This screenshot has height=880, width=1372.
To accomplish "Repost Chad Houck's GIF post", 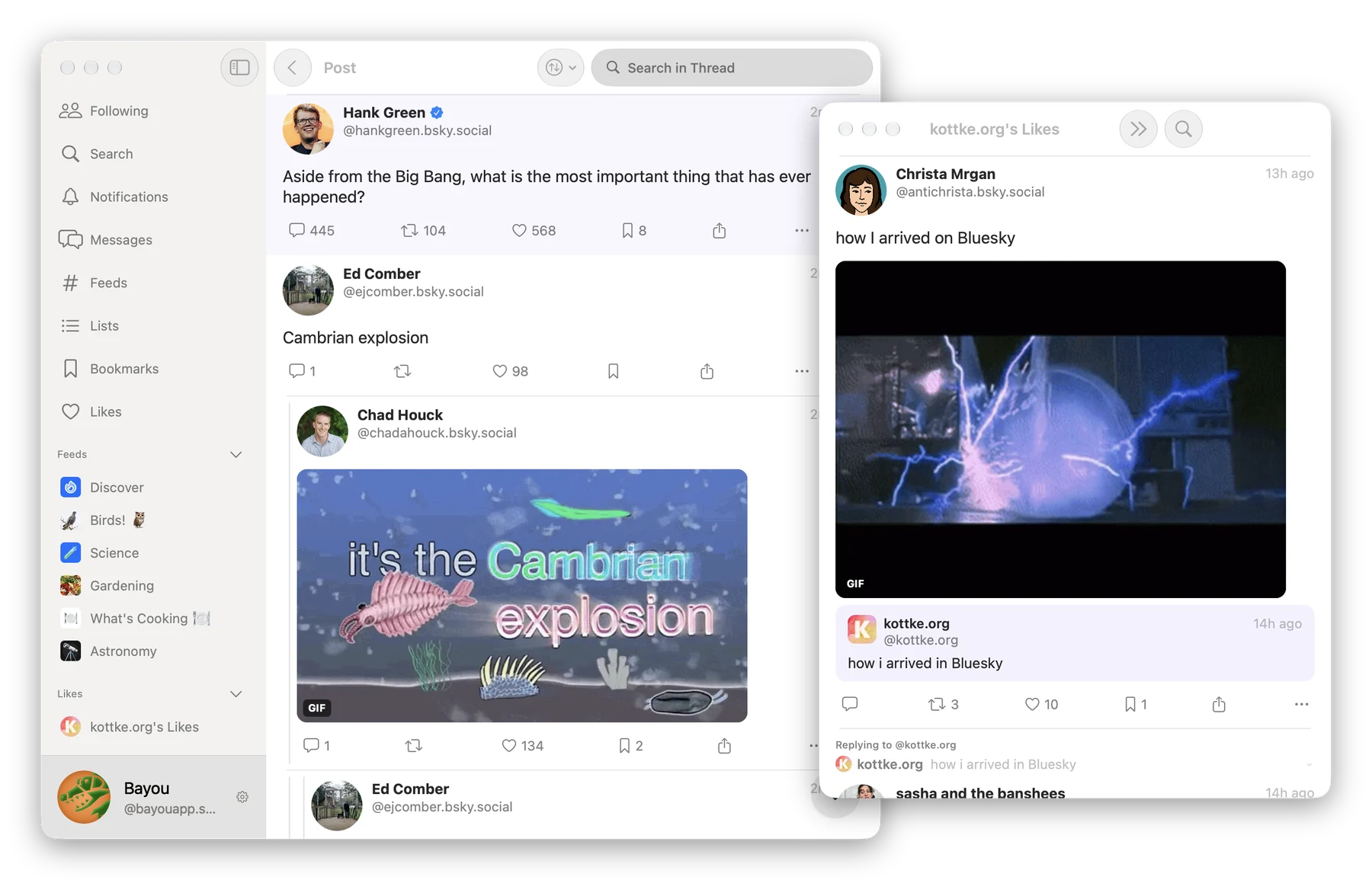I will pyautogui.click(x=414, y=746).
